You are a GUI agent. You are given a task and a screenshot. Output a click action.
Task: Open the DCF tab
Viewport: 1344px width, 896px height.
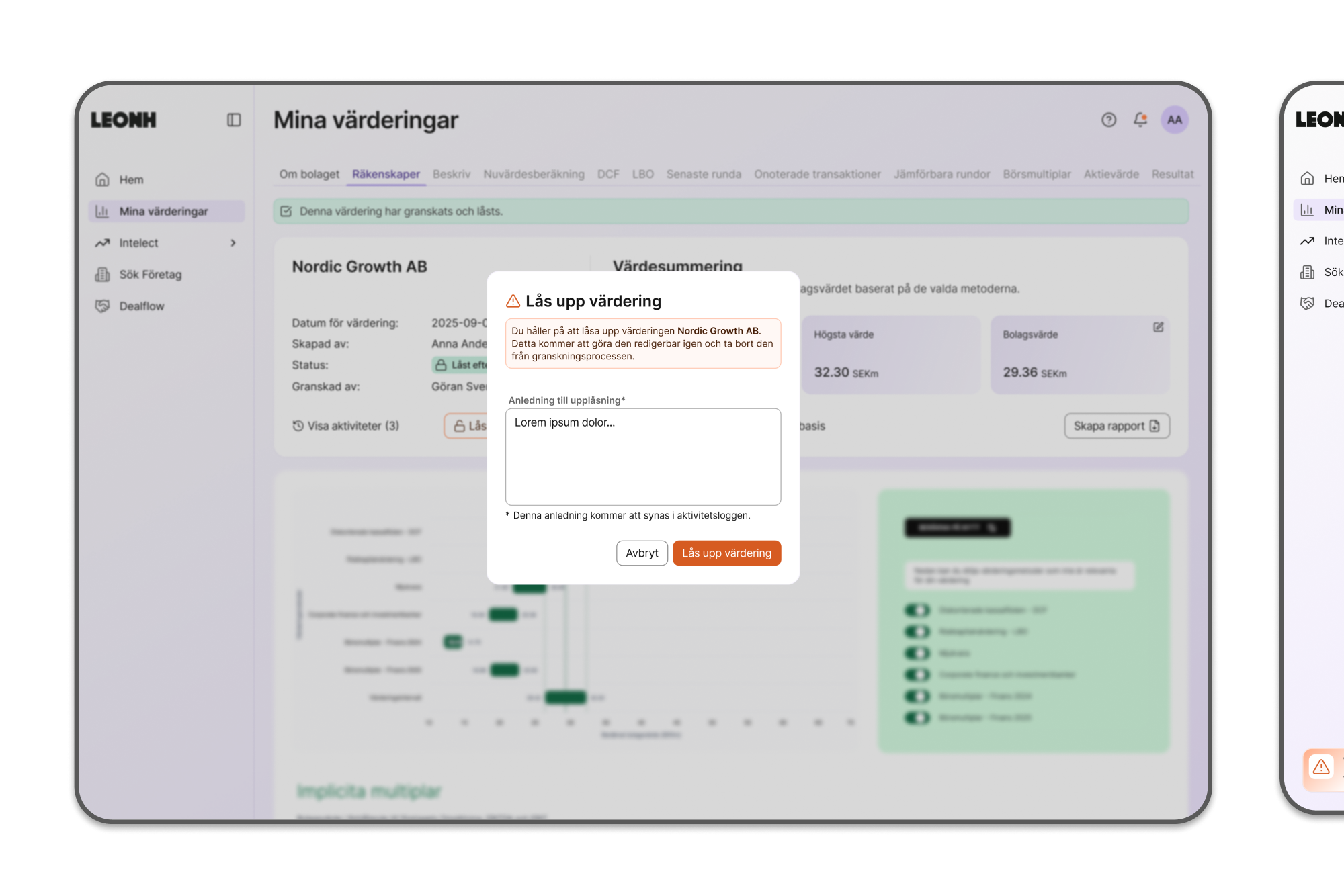[x=607, y=174]
